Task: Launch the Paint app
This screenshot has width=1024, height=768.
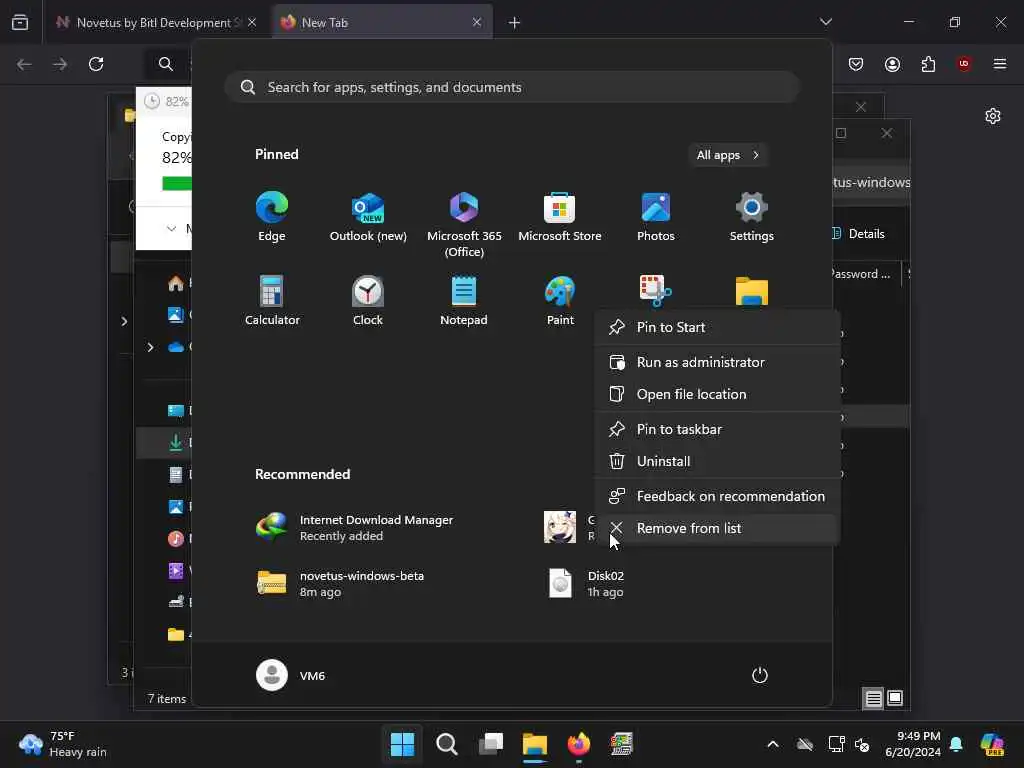Action: click(x=560, y=300)
